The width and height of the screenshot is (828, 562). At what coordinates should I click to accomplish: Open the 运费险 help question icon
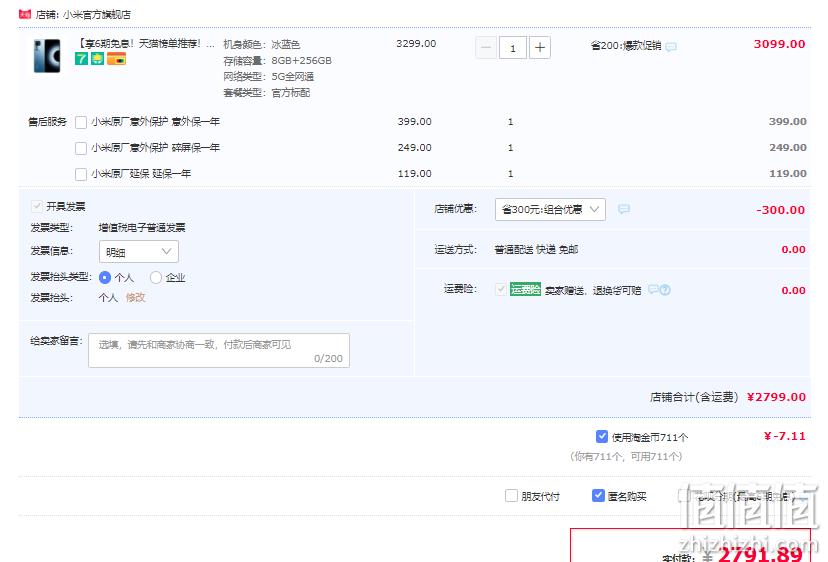(665, 289)
